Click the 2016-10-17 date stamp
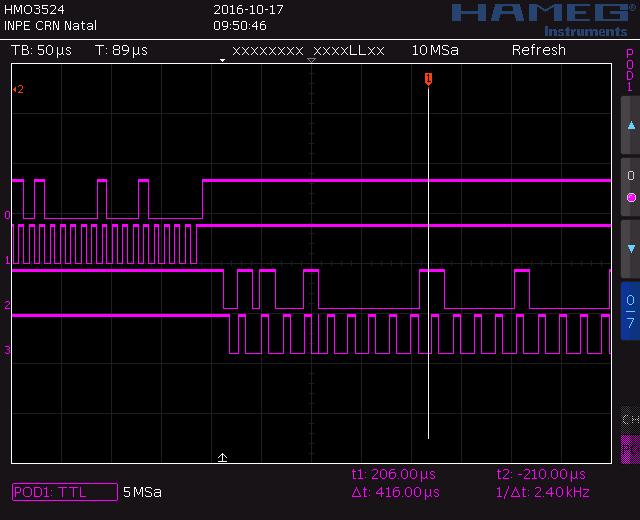 (x=248, y=10)
